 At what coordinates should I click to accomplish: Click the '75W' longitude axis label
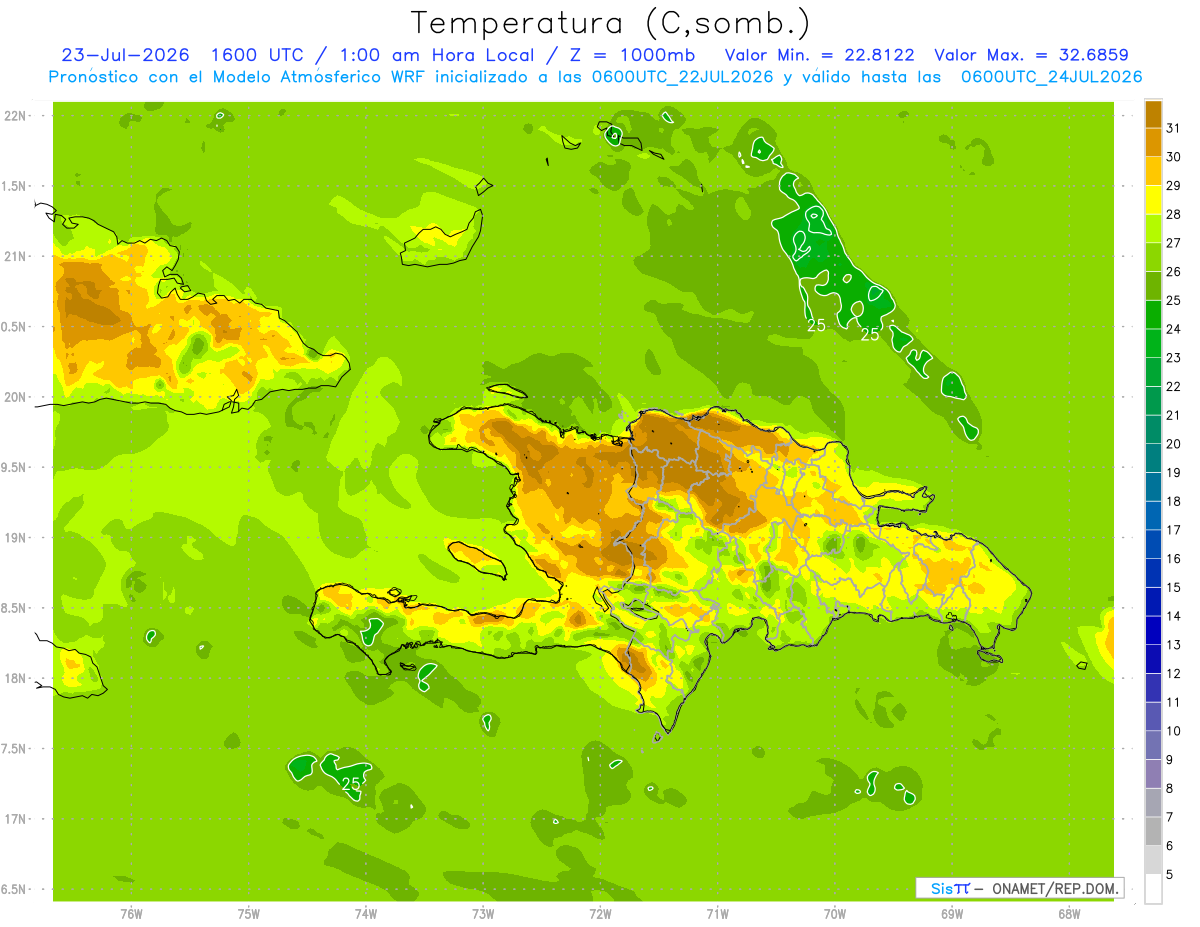[249, 914]
